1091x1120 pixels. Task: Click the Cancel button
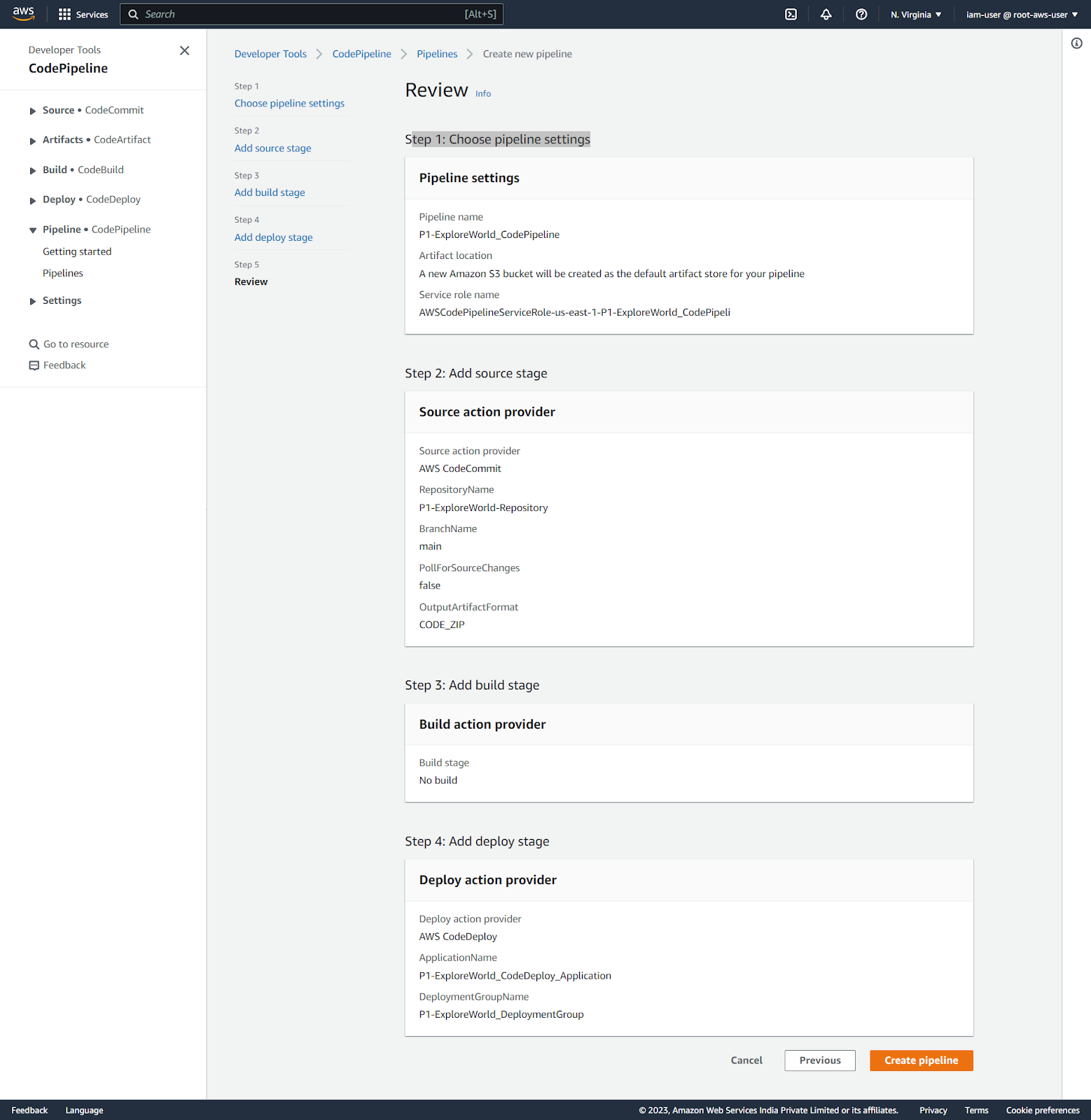coord(746,1060)
